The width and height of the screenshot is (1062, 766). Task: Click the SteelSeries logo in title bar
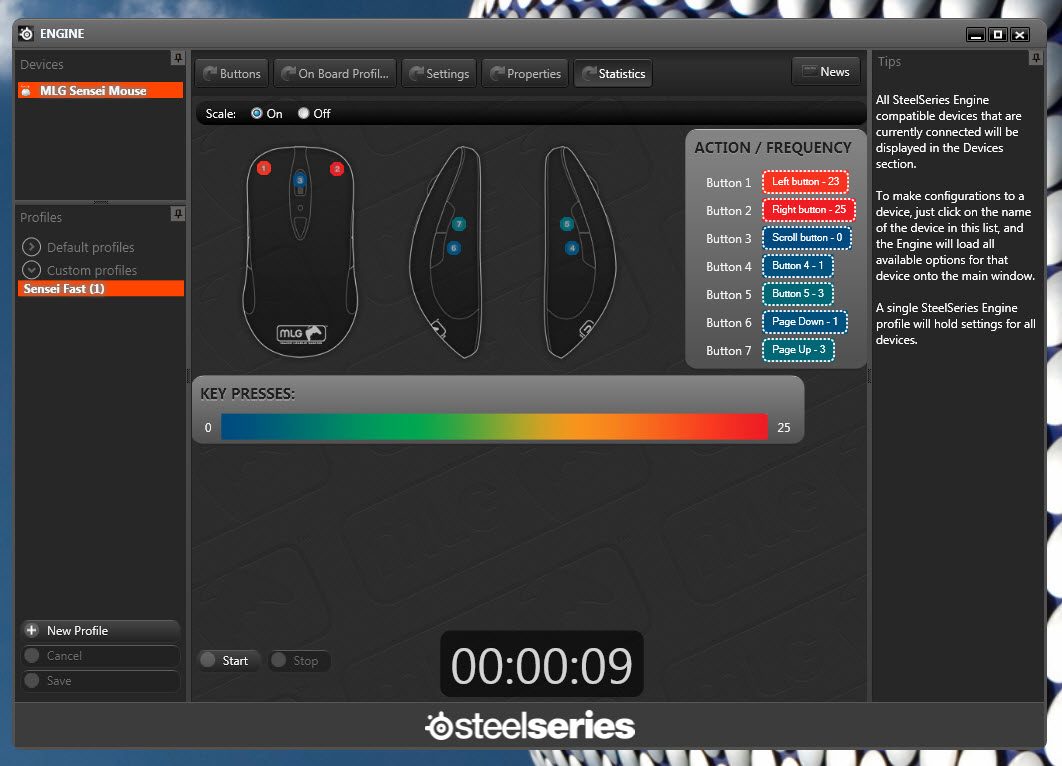click(x=26, y=33)
